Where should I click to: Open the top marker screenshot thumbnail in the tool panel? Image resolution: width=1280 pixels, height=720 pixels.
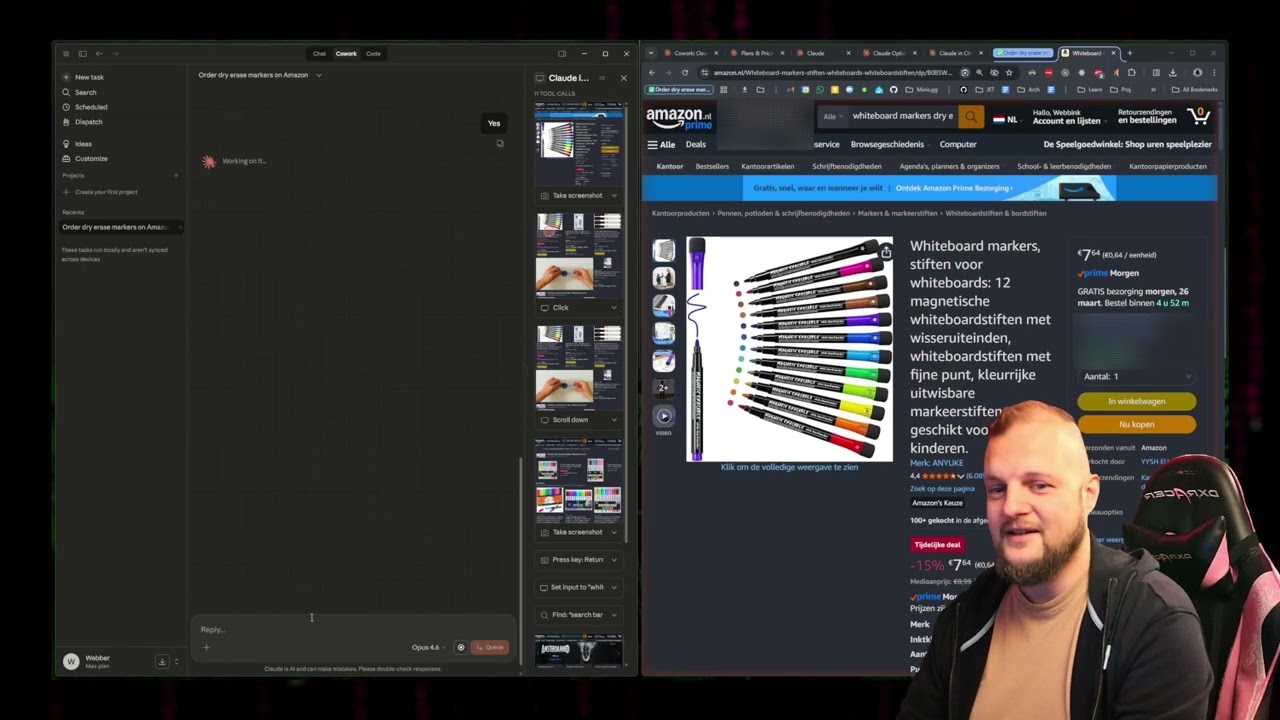(x=578, y=142)
